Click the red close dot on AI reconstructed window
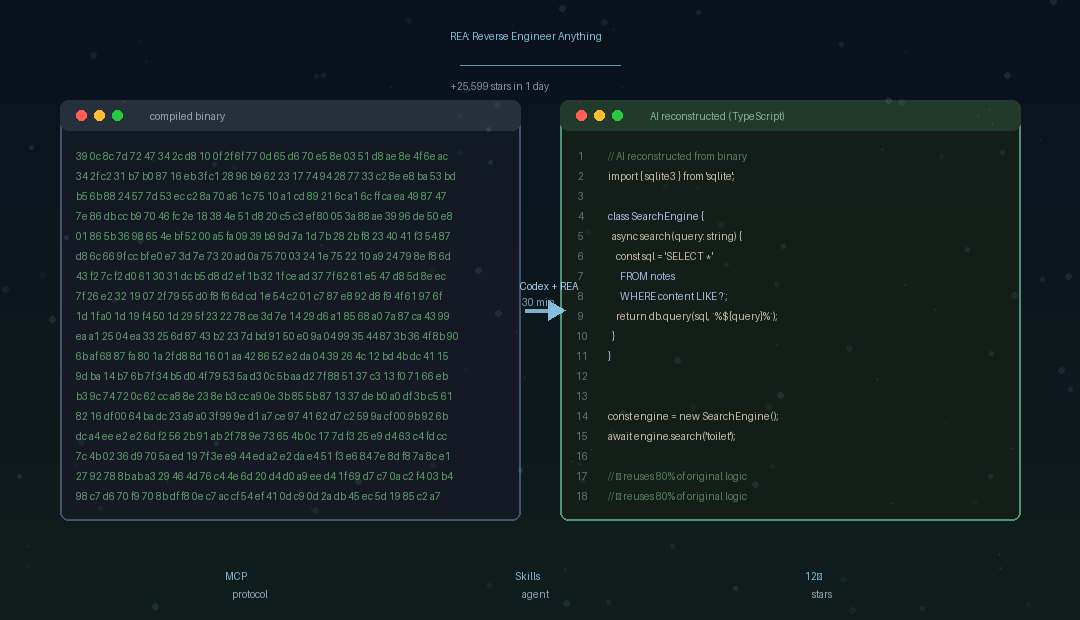This screenshot has width=1080, height=620. point(581,116)
